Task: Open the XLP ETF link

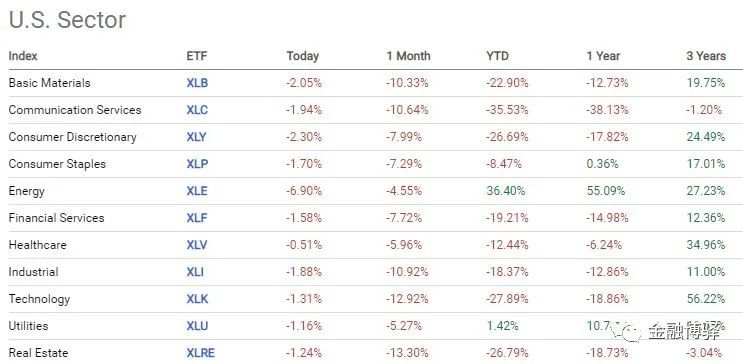Action: pos(197,164)
